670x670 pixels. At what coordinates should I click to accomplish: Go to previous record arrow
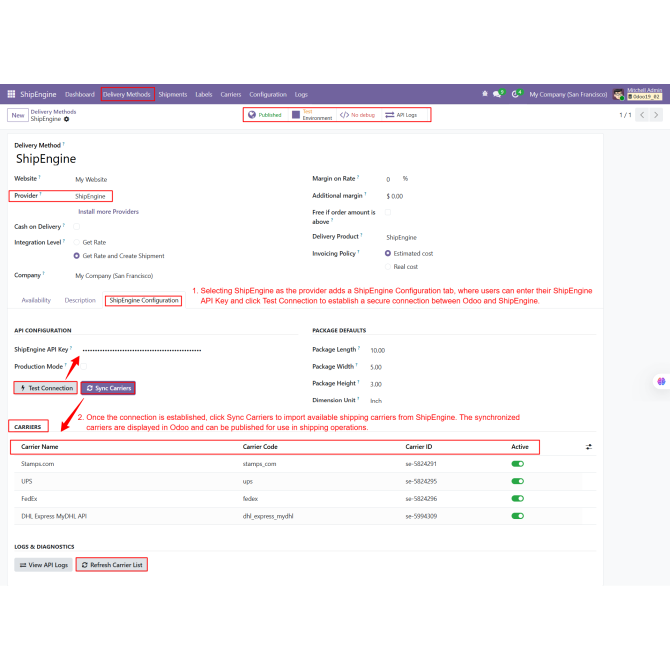642,115
